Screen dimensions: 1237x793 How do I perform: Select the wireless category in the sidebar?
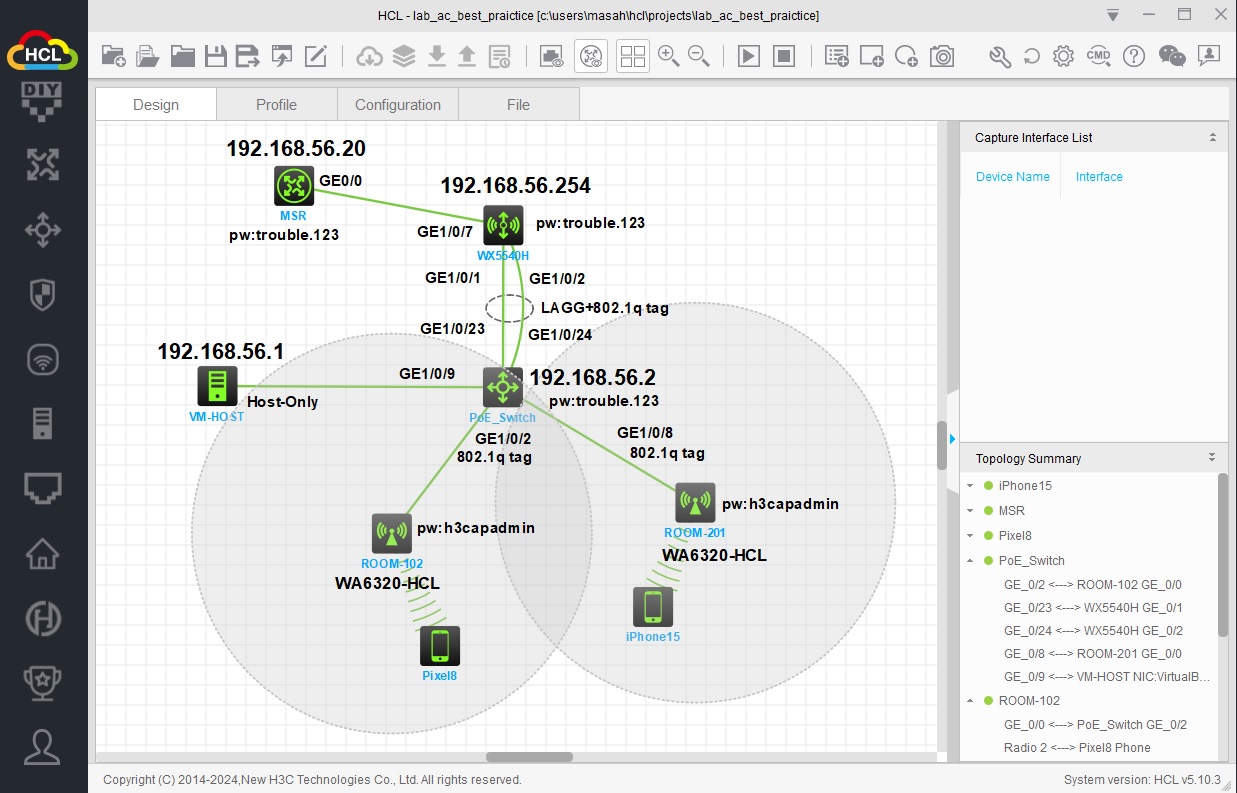(43, 359)
